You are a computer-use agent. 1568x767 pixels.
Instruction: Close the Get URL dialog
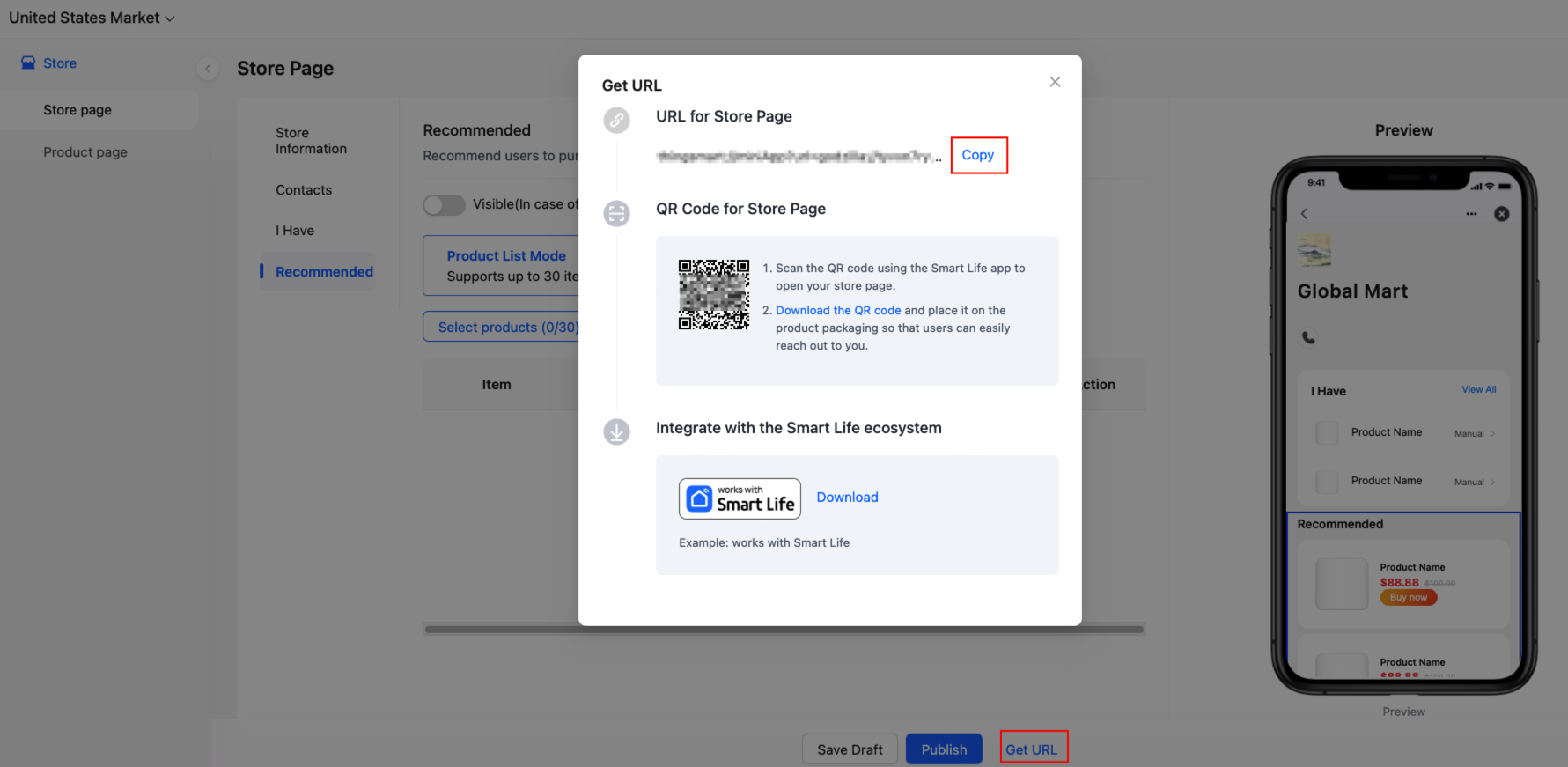[1055, 81]
